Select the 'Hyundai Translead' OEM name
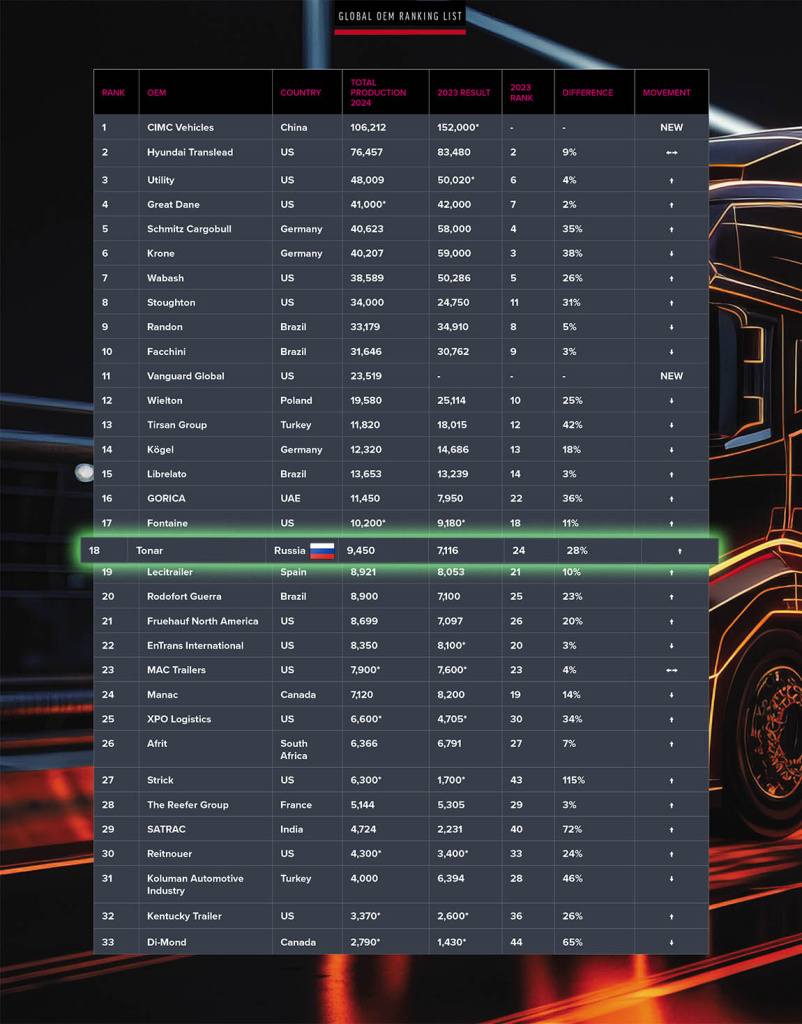Image resolution: width=802 pixels, height=1024 pixels. tap(190, 152)
